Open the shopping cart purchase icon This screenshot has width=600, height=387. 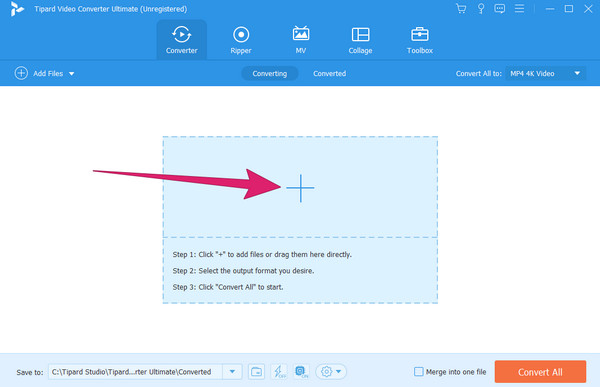[x=461, y=8]
